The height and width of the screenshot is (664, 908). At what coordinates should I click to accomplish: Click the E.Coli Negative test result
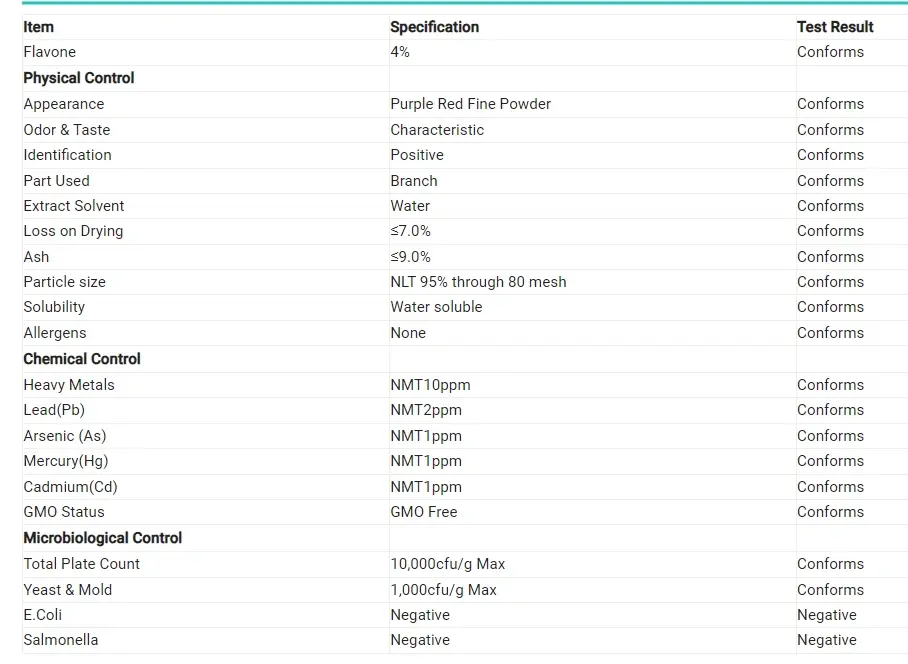click(x=826, y=615)
